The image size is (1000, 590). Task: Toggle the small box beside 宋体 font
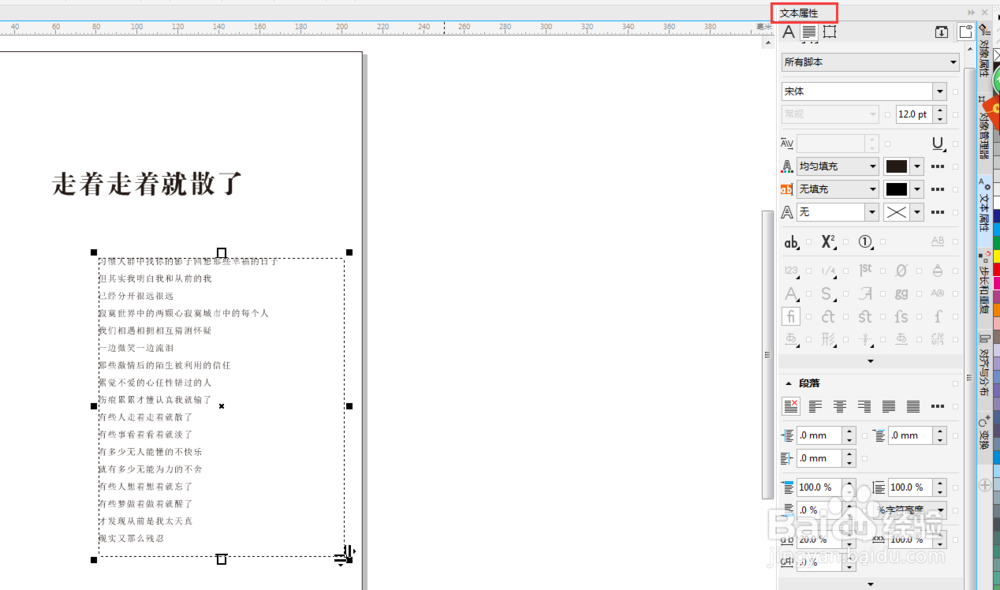pos(955,92)
